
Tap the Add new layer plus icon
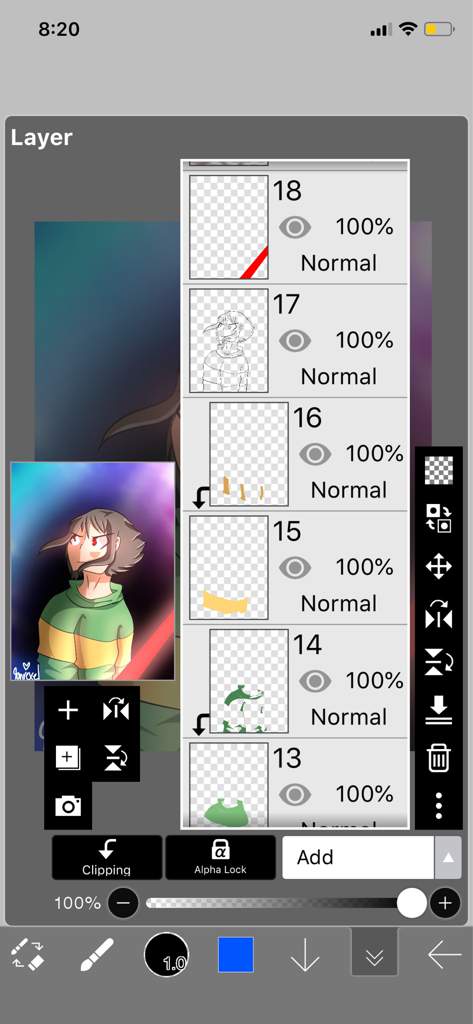point(68,711)
